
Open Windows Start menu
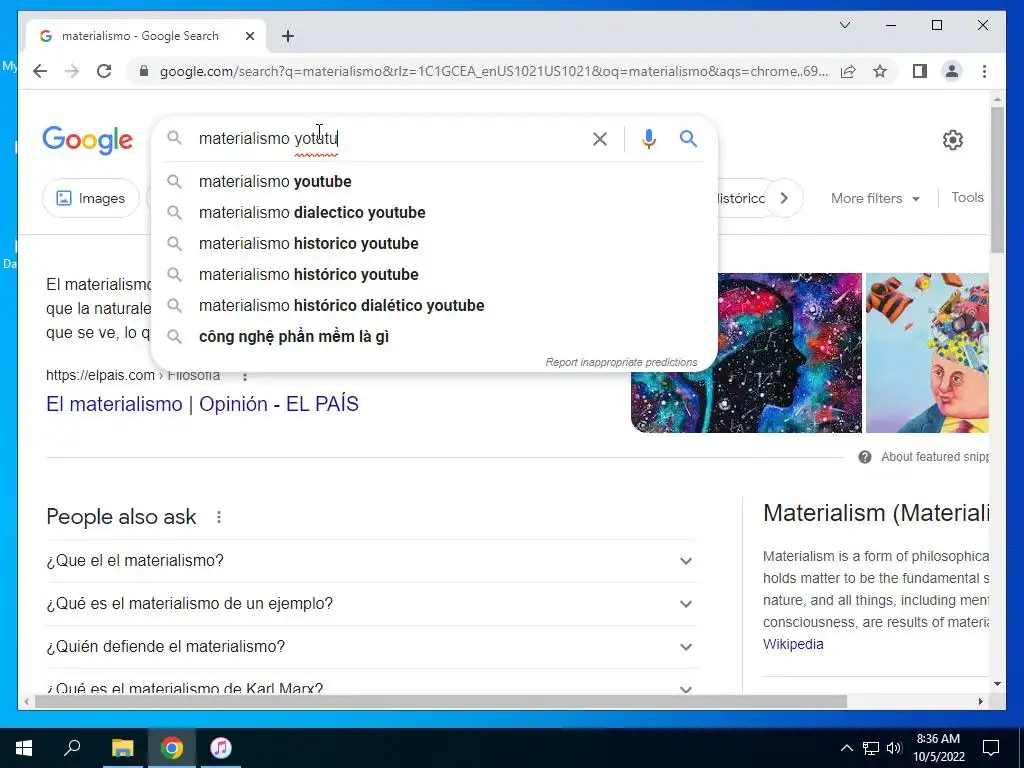tap(24, 748)
